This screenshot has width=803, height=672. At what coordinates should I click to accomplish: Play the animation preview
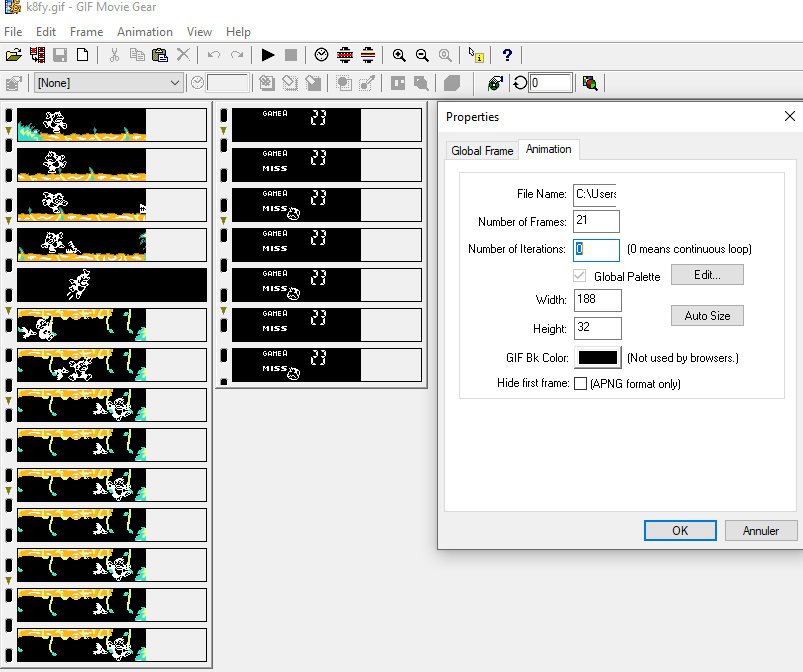click(268, 55)
